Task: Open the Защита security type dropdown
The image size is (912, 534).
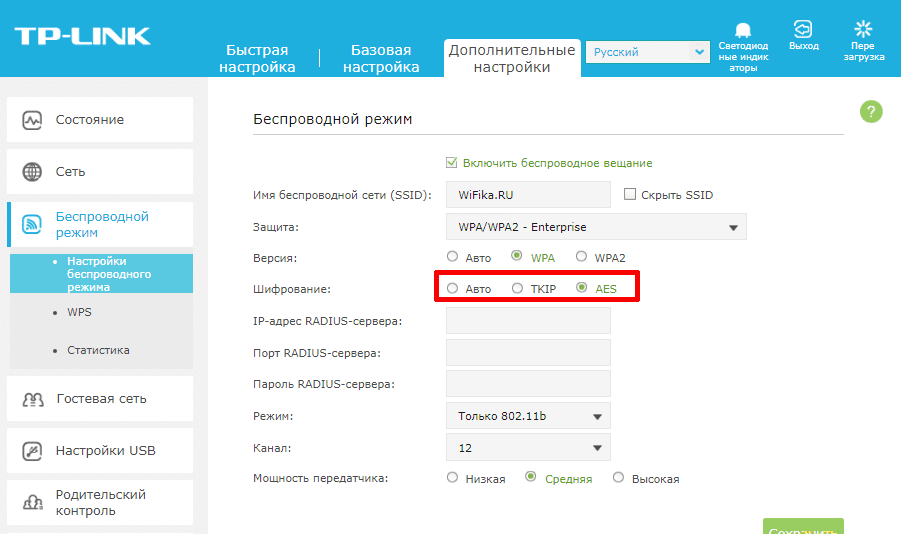Action: click(595, 227)
